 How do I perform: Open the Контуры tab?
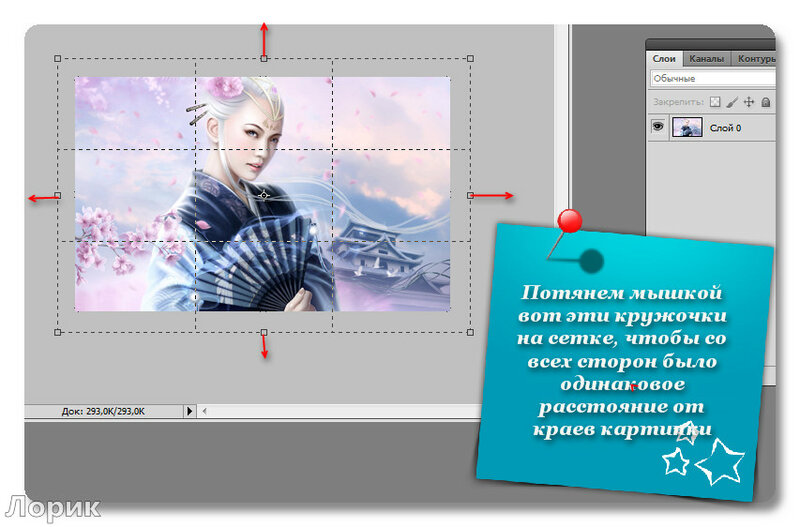tap(755, 59)
